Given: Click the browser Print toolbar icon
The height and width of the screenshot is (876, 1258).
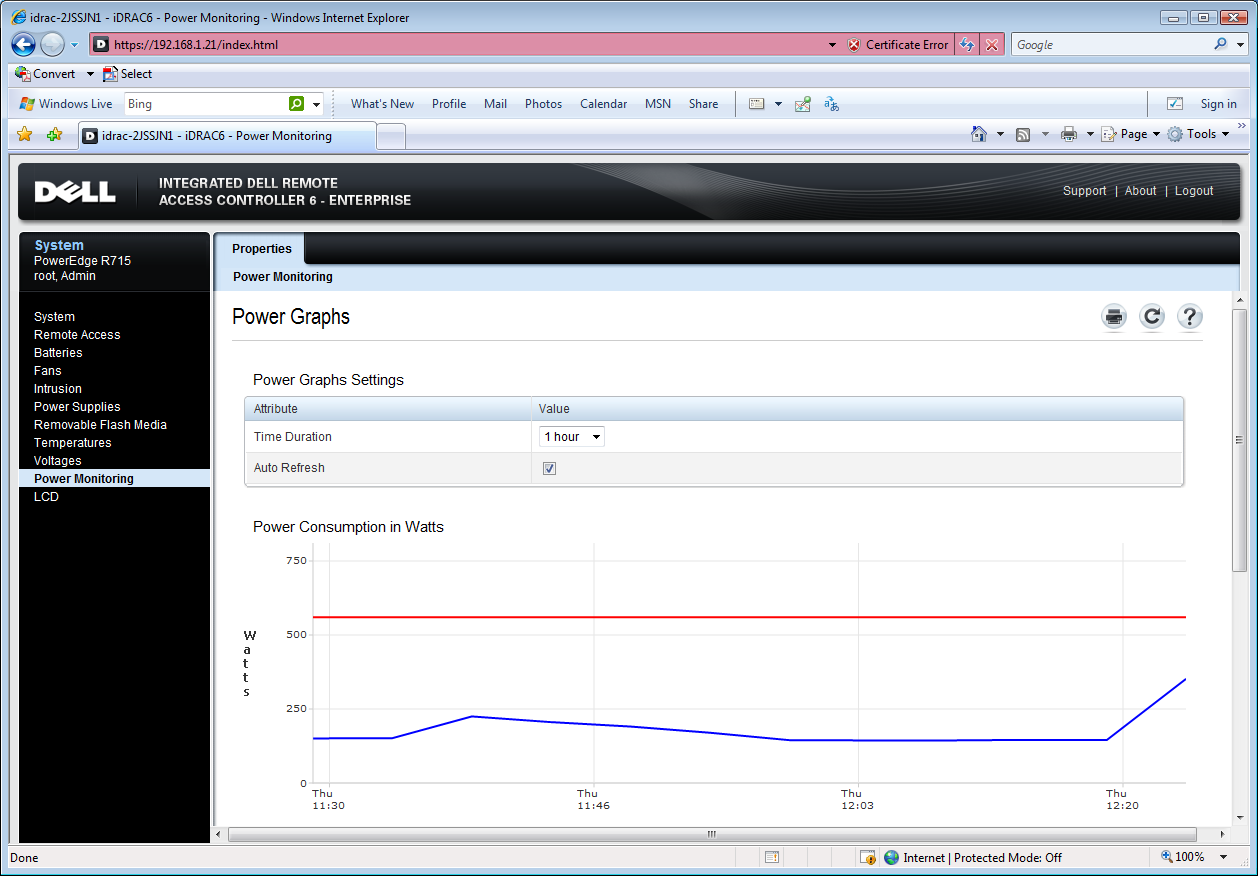Looking at the screenshot, I should pyautogui.click(x=1069, y=134).
